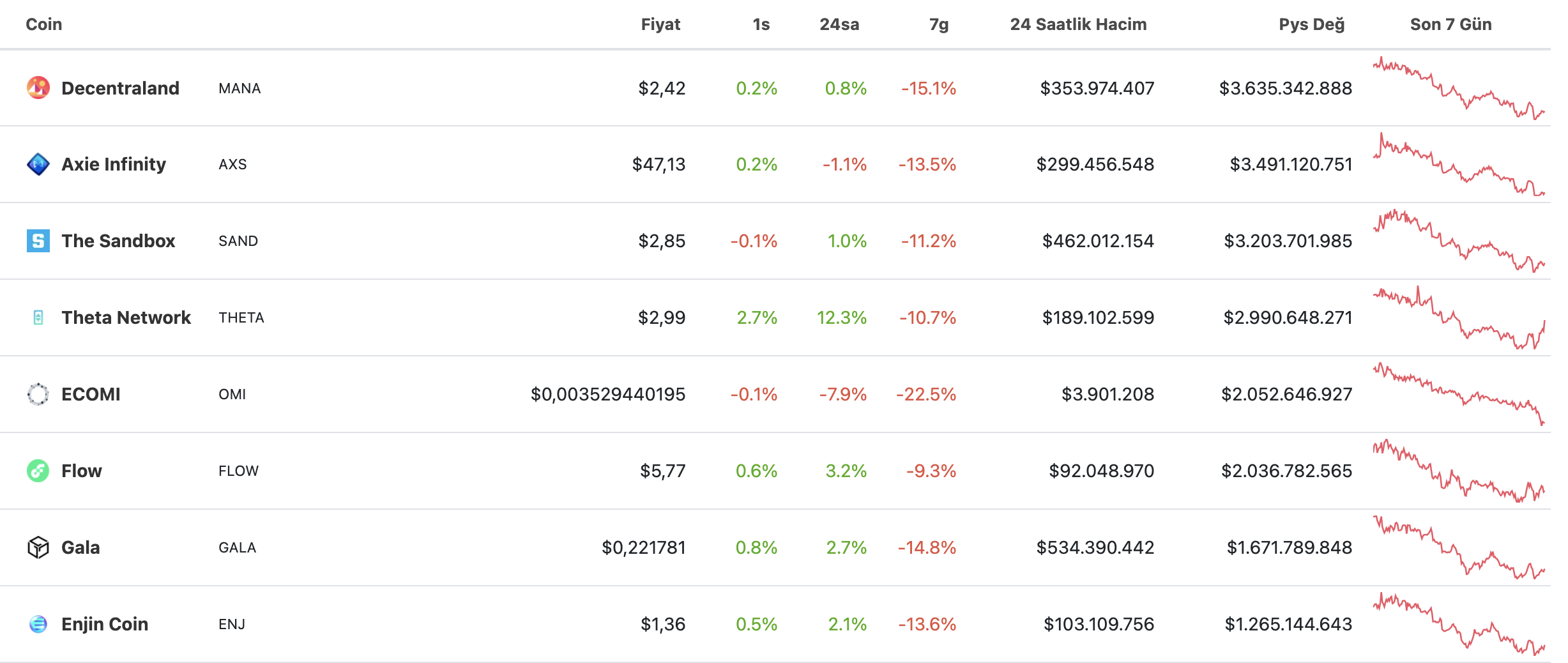
Task: Open the Gala coin page link
Action: 80,547
